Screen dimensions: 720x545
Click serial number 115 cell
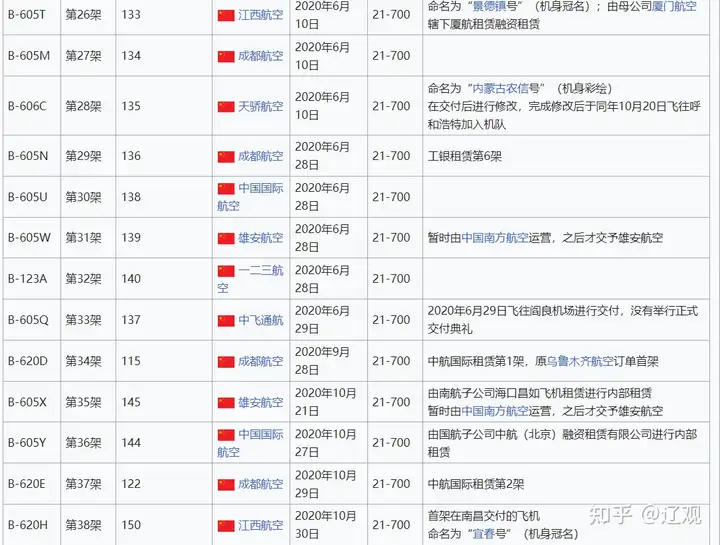coord(164,361)
